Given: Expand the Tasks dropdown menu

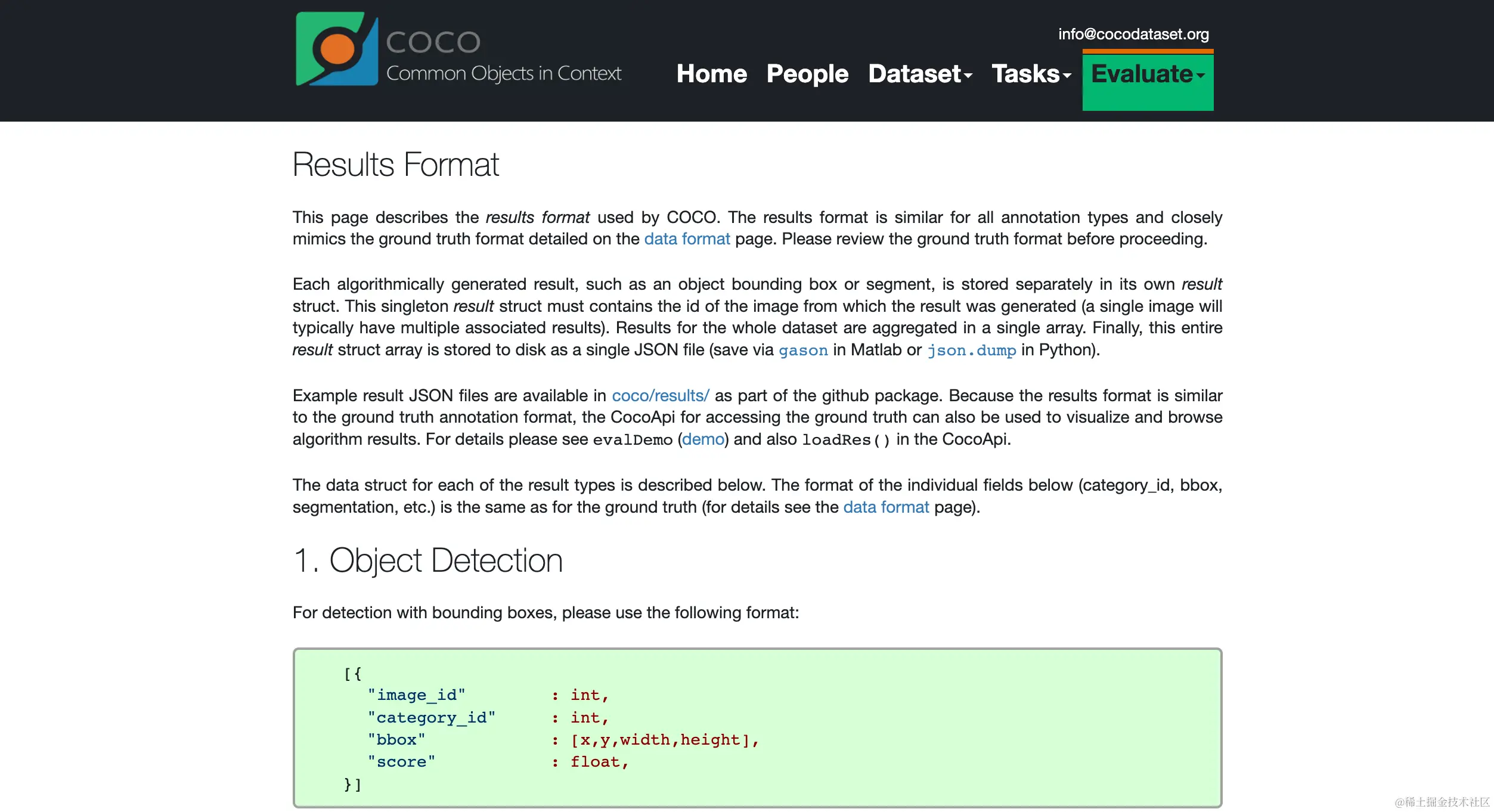Looking at the screenshot, I should [x=1031, y=74].
